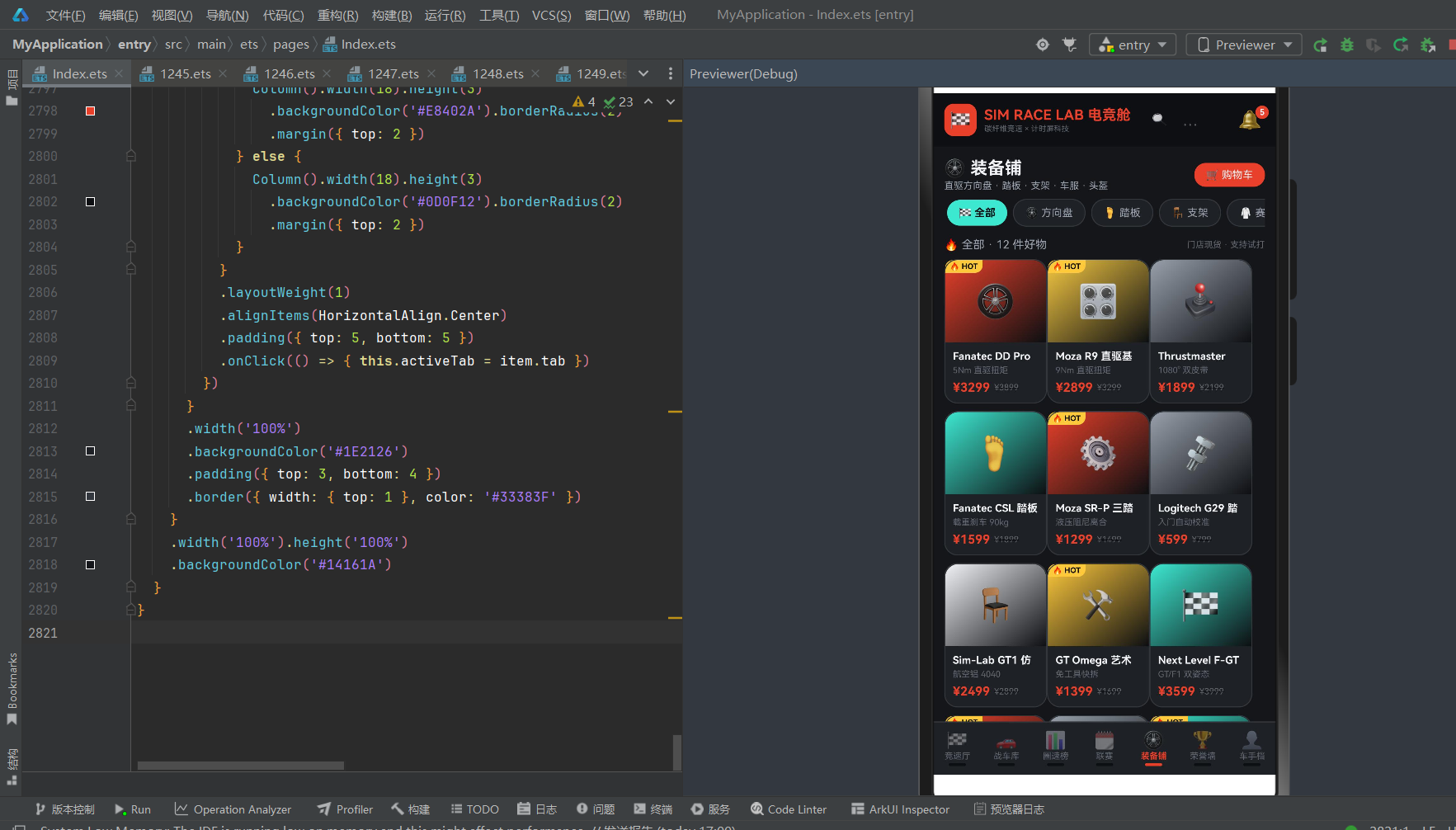1456x830 pixels.
Task: Click the #33383F color swatch at line 2815
Action: tap(91, 497)
